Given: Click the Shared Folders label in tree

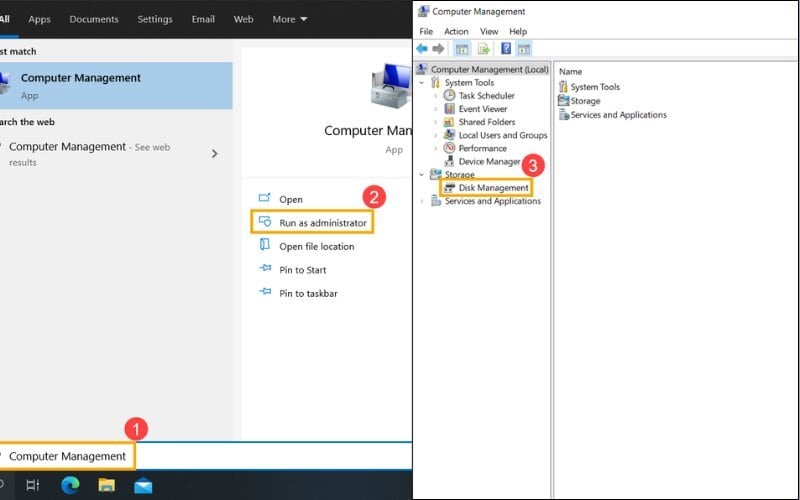Looking at the screenshot, I should click(487, 122).
